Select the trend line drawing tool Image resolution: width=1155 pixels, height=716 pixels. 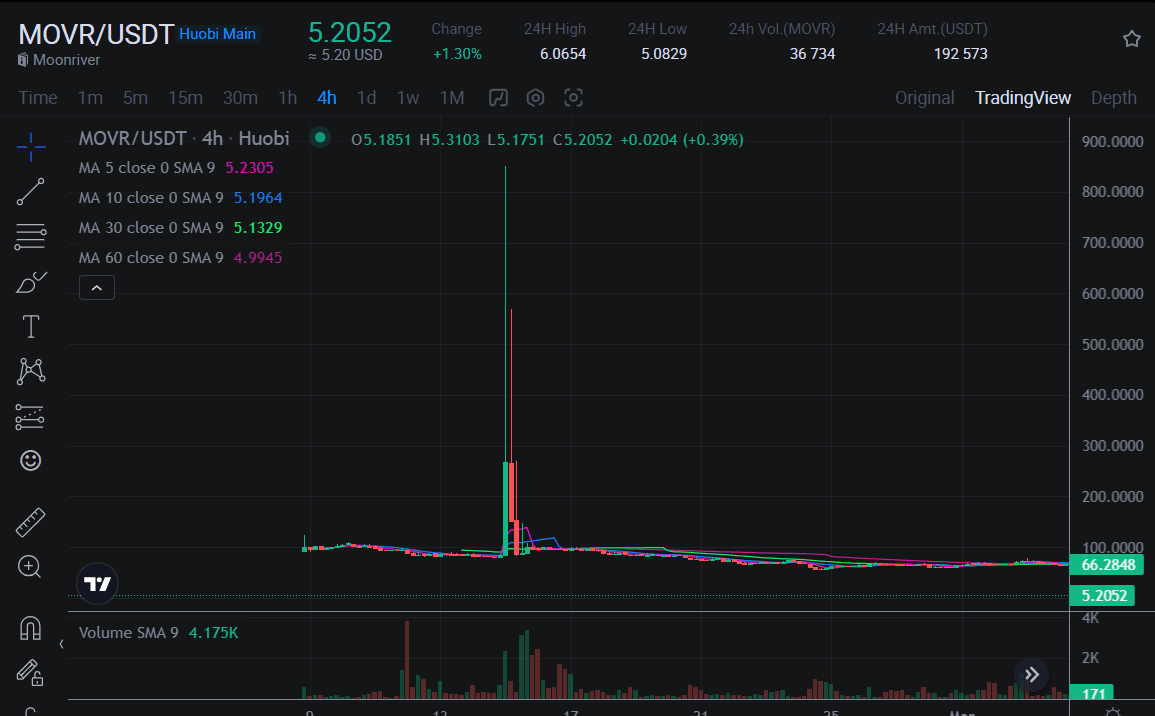click(30, 191)
